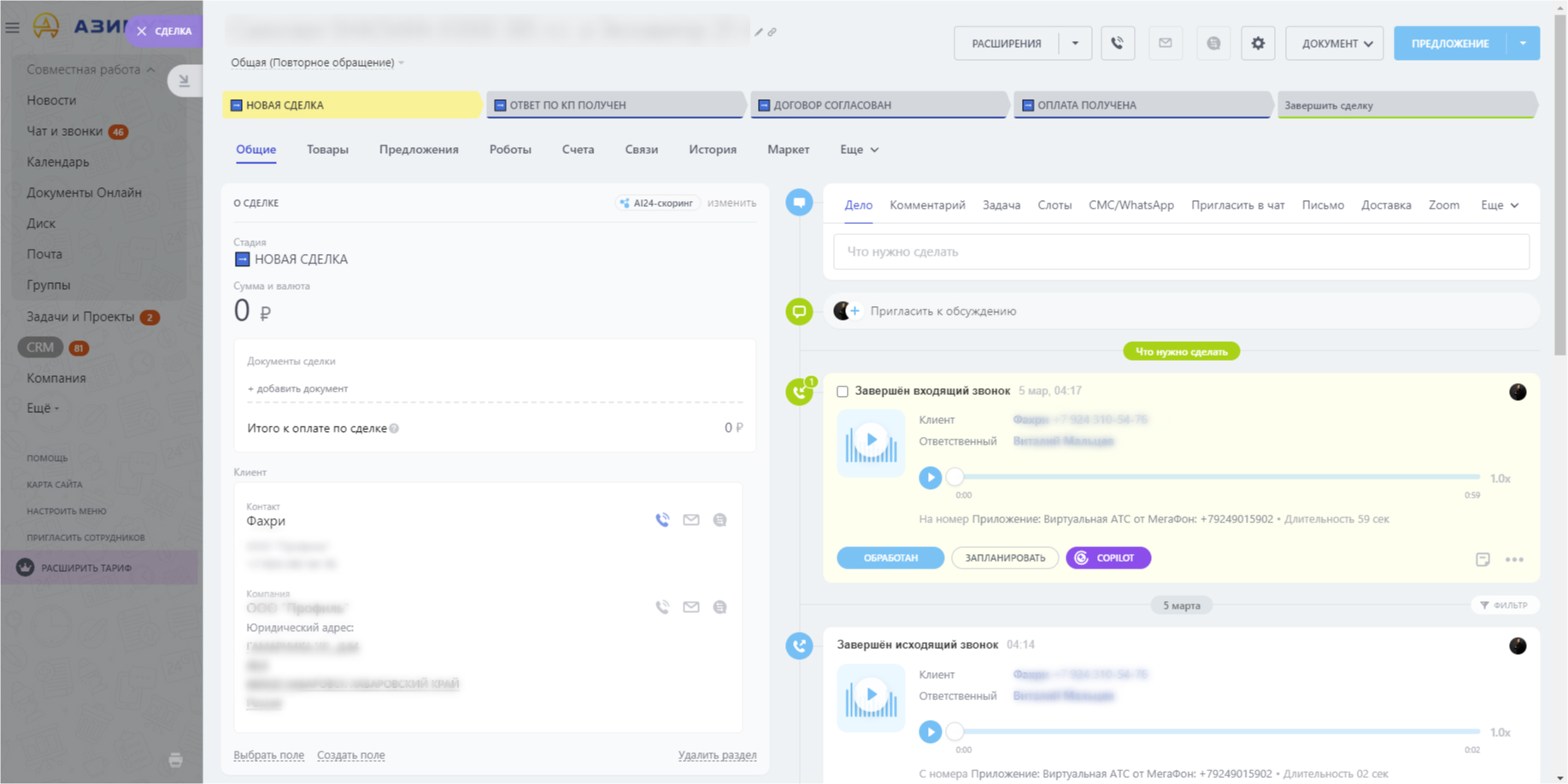1568x784 pixels.
Task: Select the СМС/WhatsApp activity tab
Action: 1130,205
